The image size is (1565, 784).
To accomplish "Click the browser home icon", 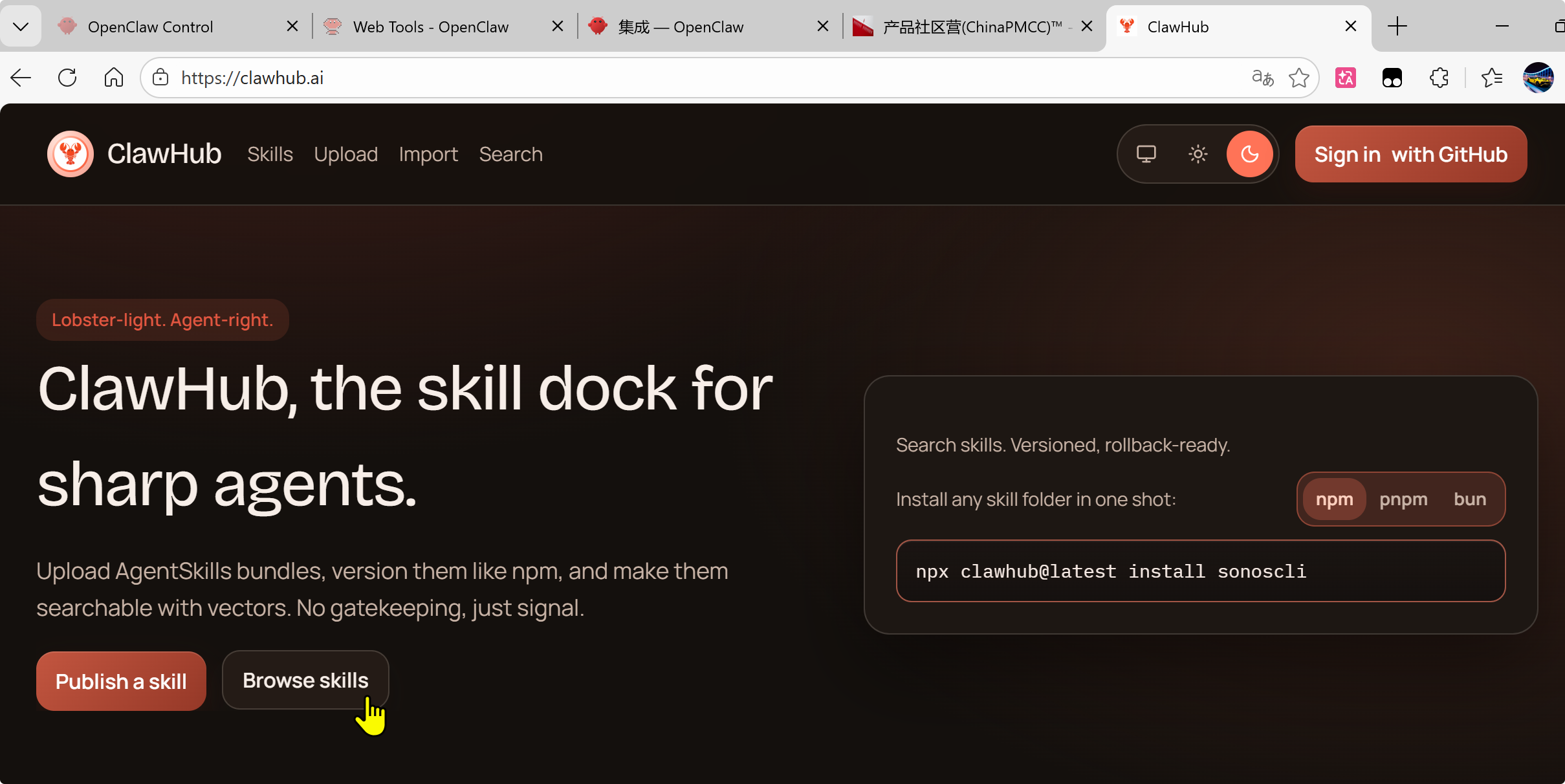I will [x=114, y=78].
